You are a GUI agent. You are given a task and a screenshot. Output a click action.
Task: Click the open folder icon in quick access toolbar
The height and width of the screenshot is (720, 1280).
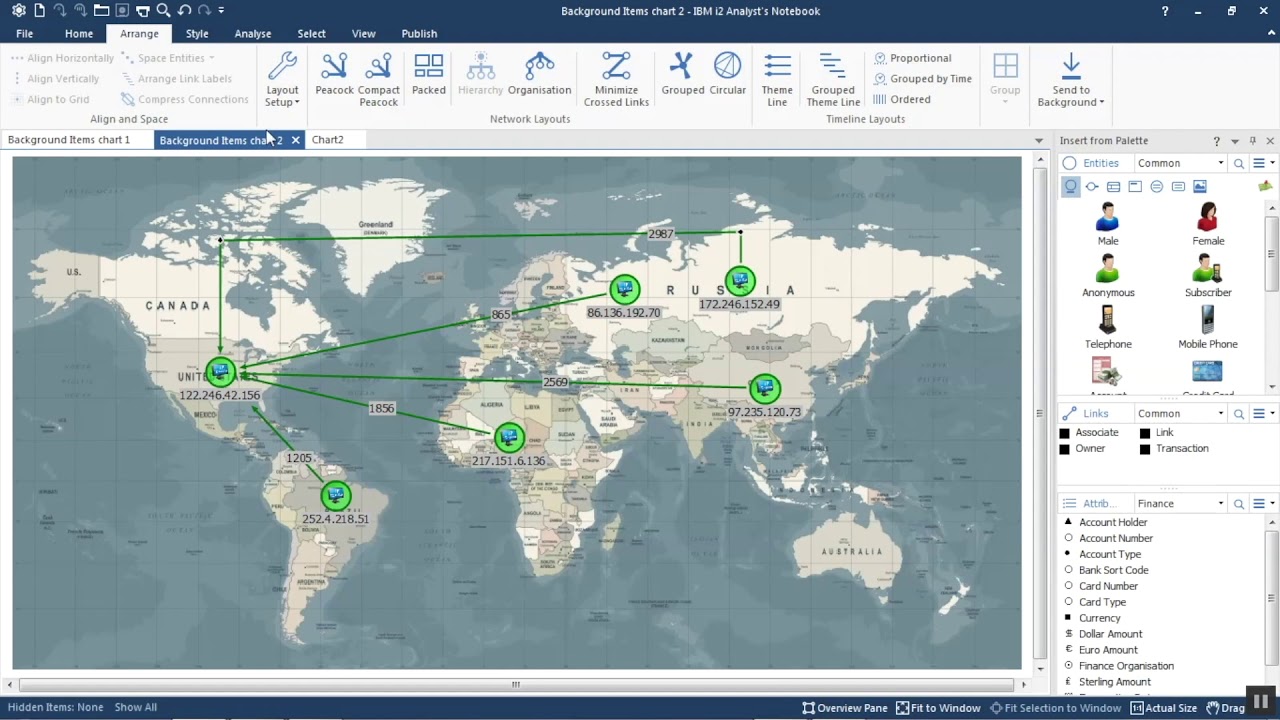coord(102,11)
